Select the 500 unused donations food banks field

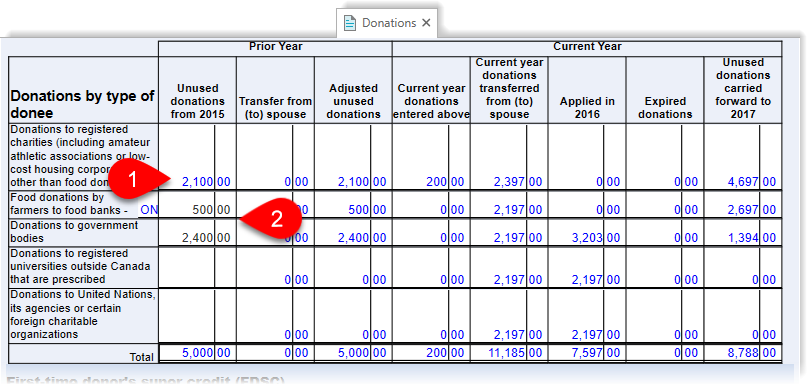[197, 210]
